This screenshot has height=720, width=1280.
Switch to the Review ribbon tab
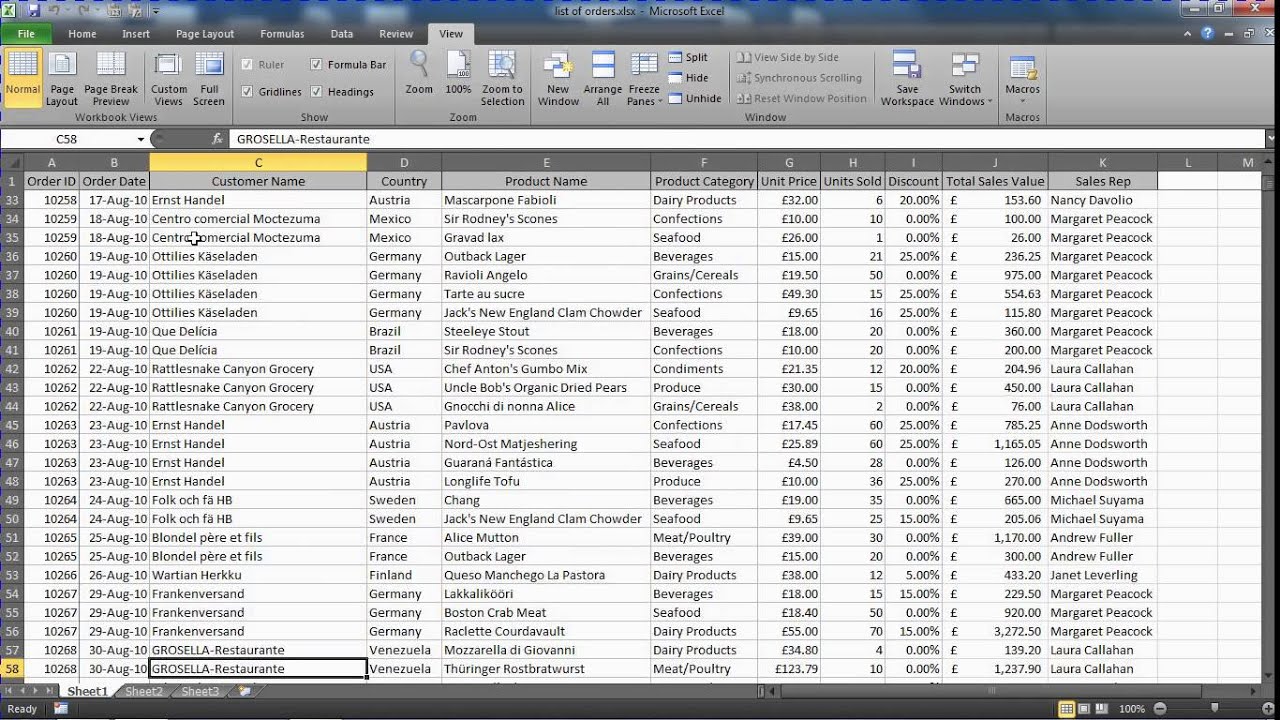[396, 34]
